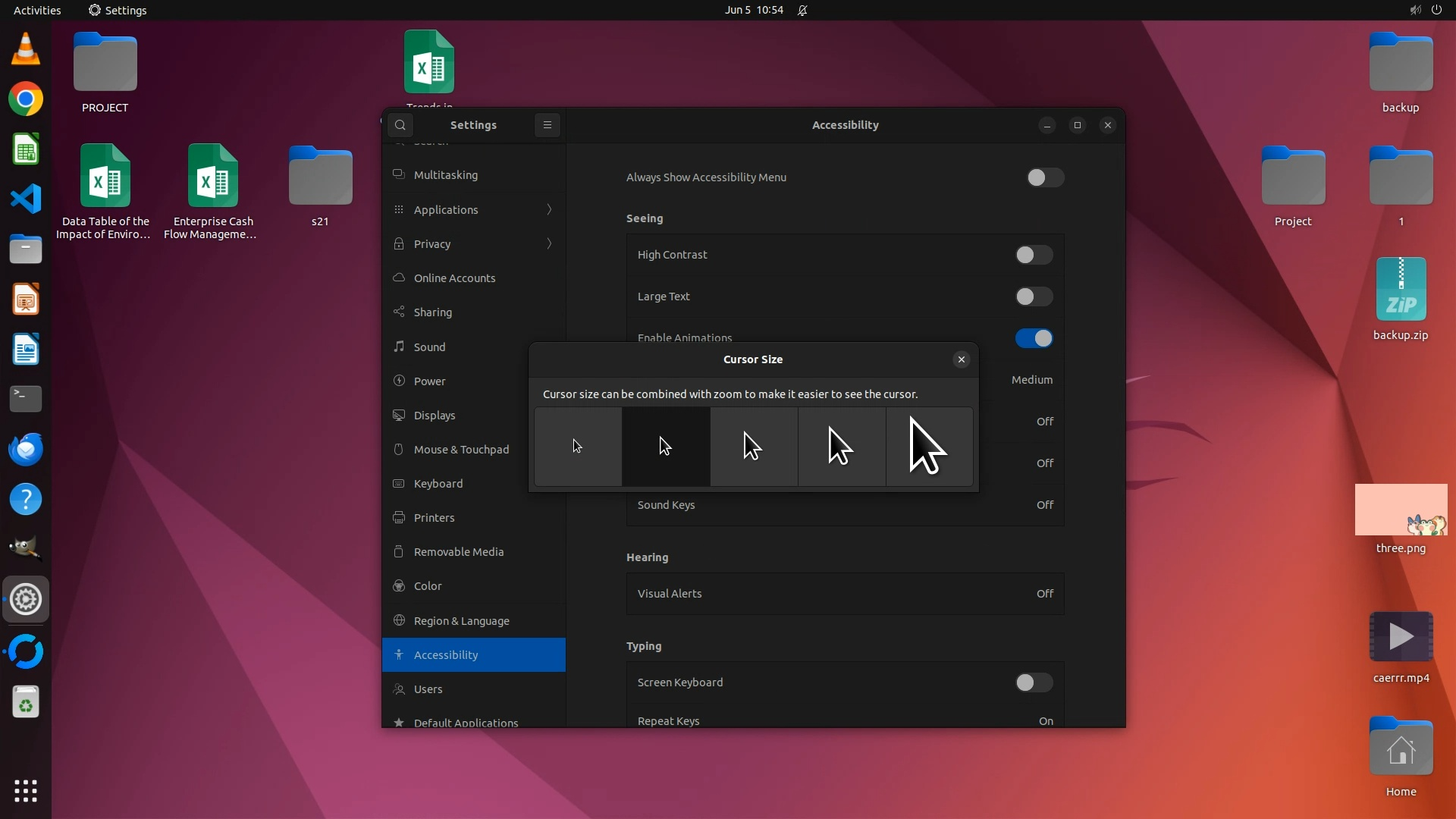This screenshot has height=819, width=1456.
Task: Launch Visual Studio Code from dock
Action: 26,199
